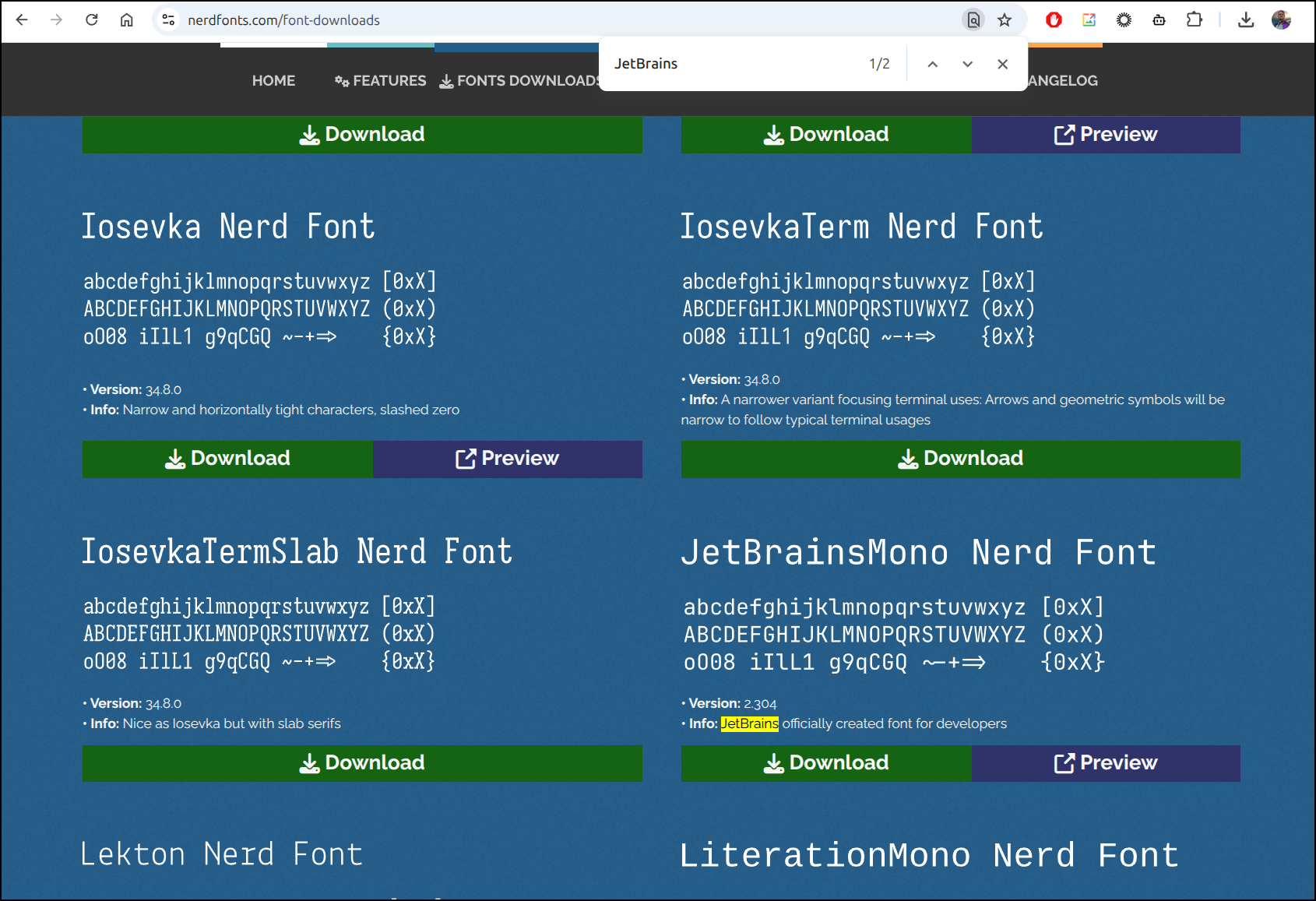
Task: Download the Iosevka Nerd Font
Action: tap(227, 459)
